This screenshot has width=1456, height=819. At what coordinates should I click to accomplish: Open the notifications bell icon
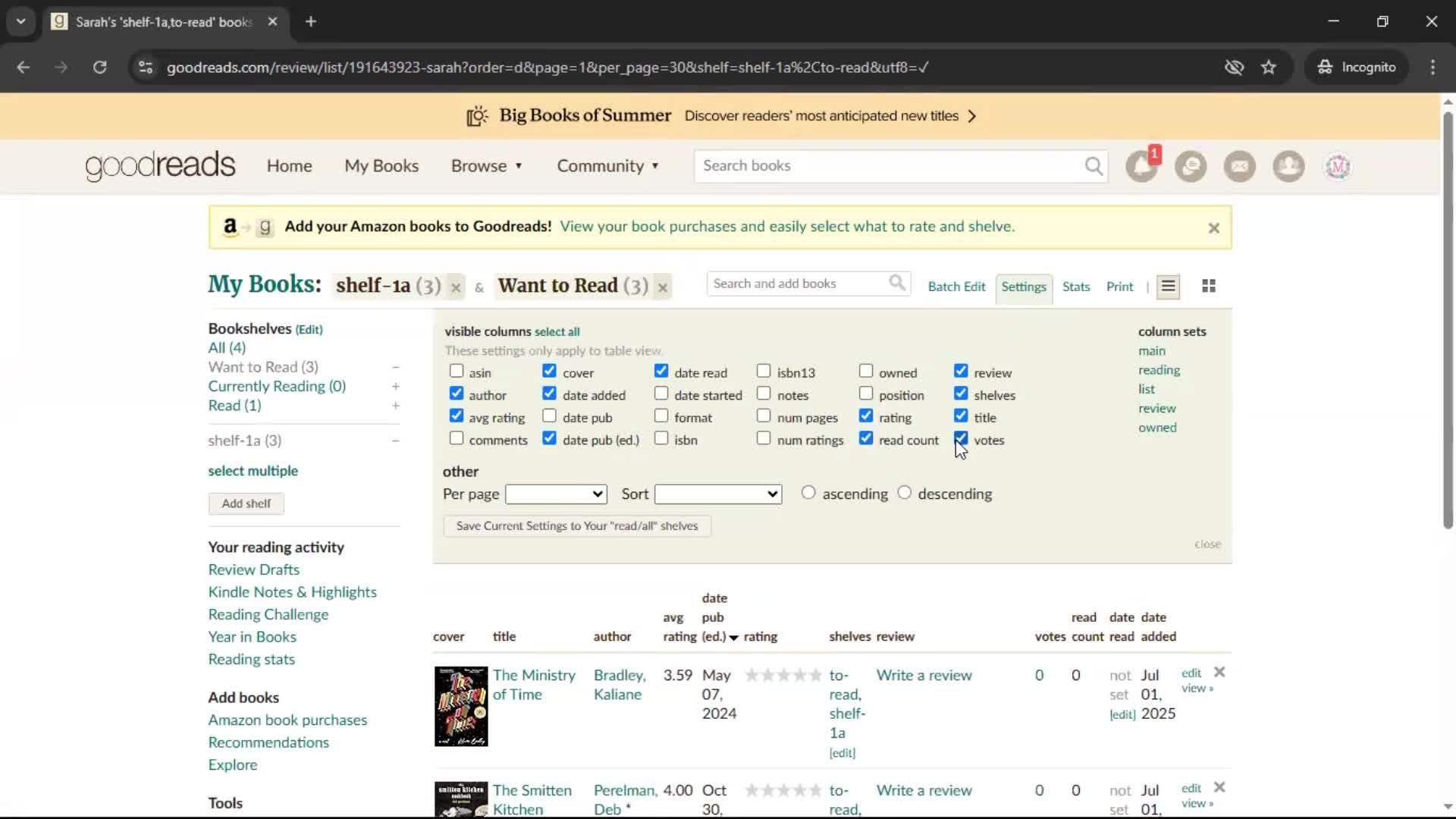(x=1141, y=166)
